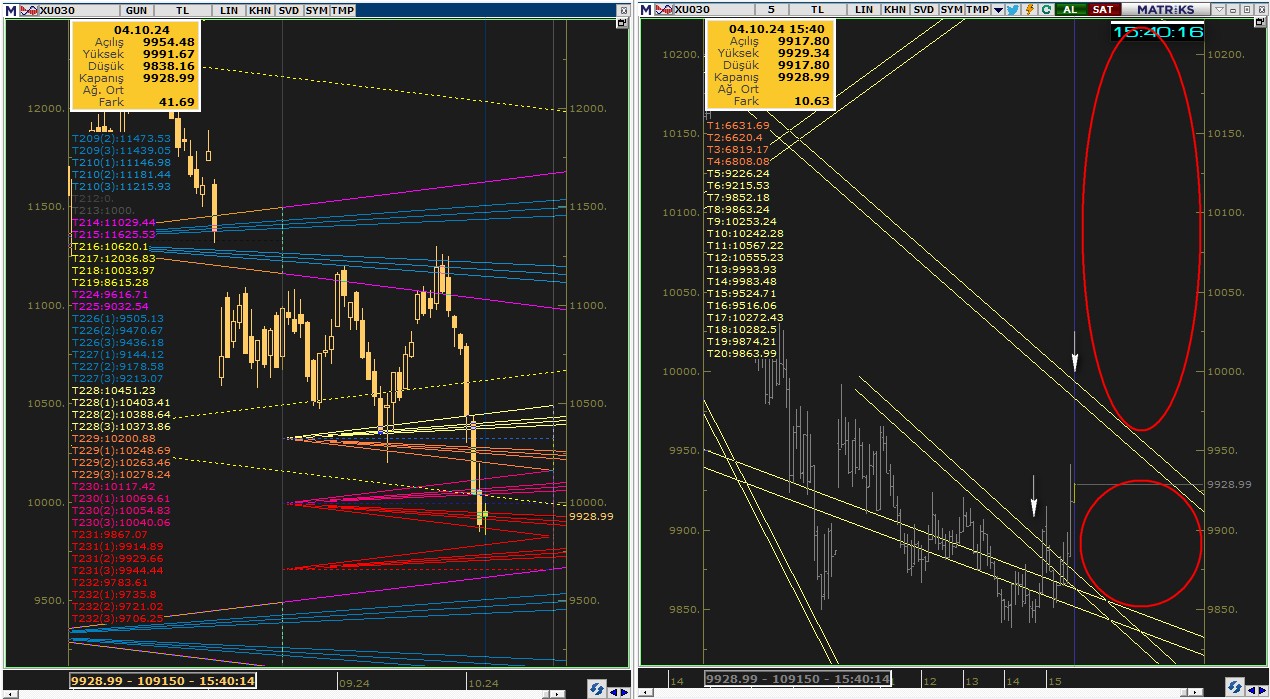
Task: Select GUN period in left chart toolbar
Action: pyautogui.click(x=138, y=9)
